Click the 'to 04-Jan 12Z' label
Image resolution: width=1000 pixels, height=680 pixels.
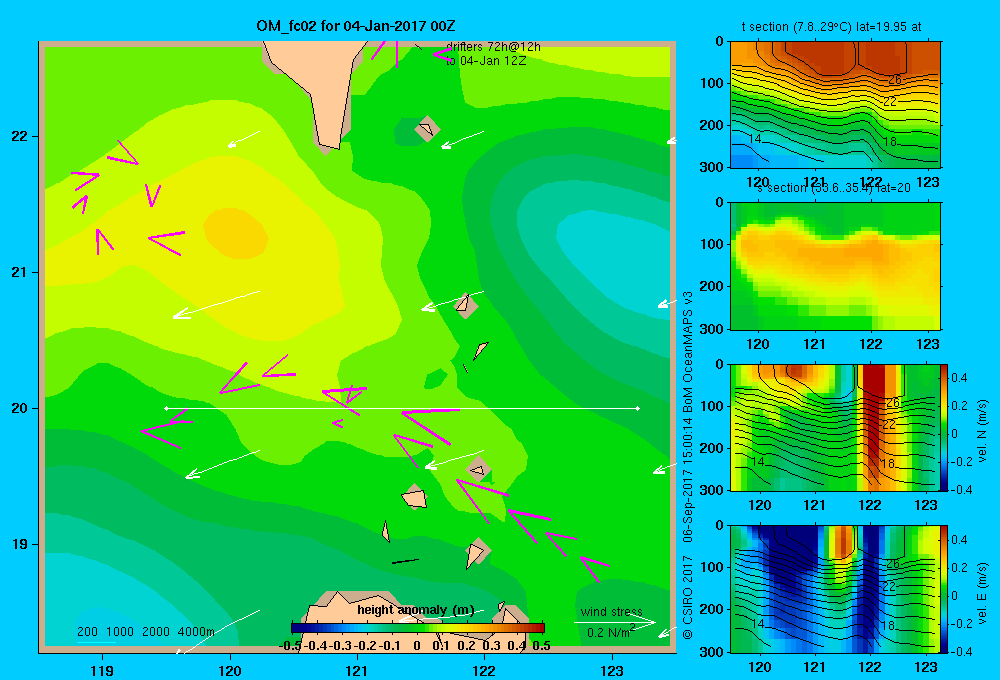click(x=486, y=61)
